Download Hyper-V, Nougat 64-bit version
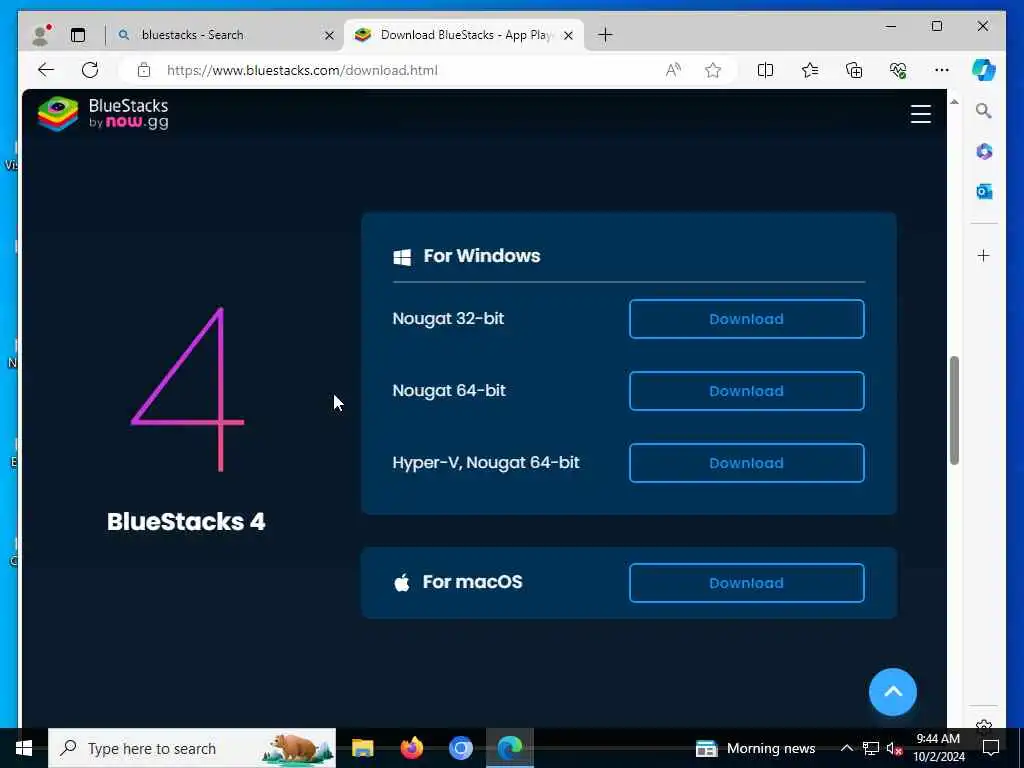The image size is (1024, 768). [x=746, y=462]
